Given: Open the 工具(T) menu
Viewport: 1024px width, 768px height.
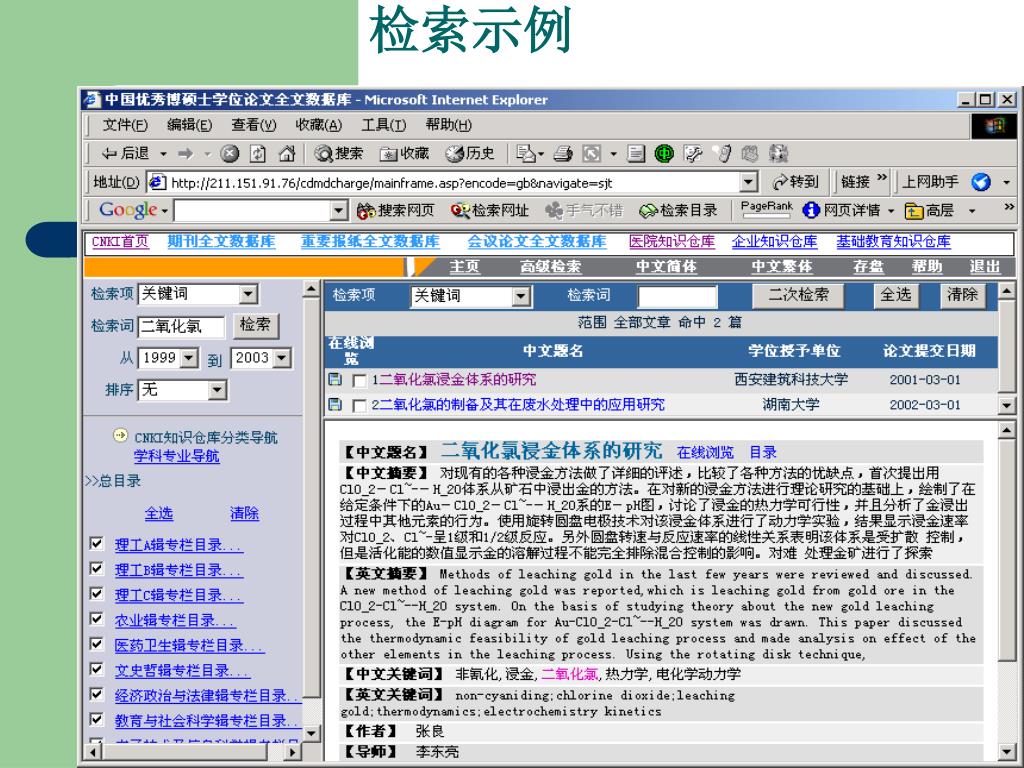Looking at the screenshot, I should click(x=383, y=125).
